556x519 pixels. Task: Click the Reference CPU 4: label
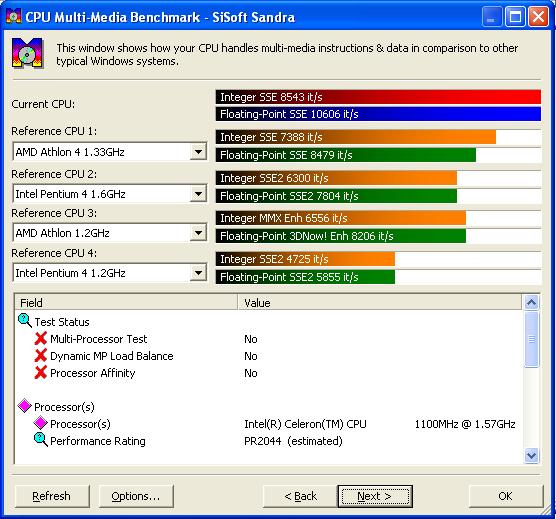[54, 253]
